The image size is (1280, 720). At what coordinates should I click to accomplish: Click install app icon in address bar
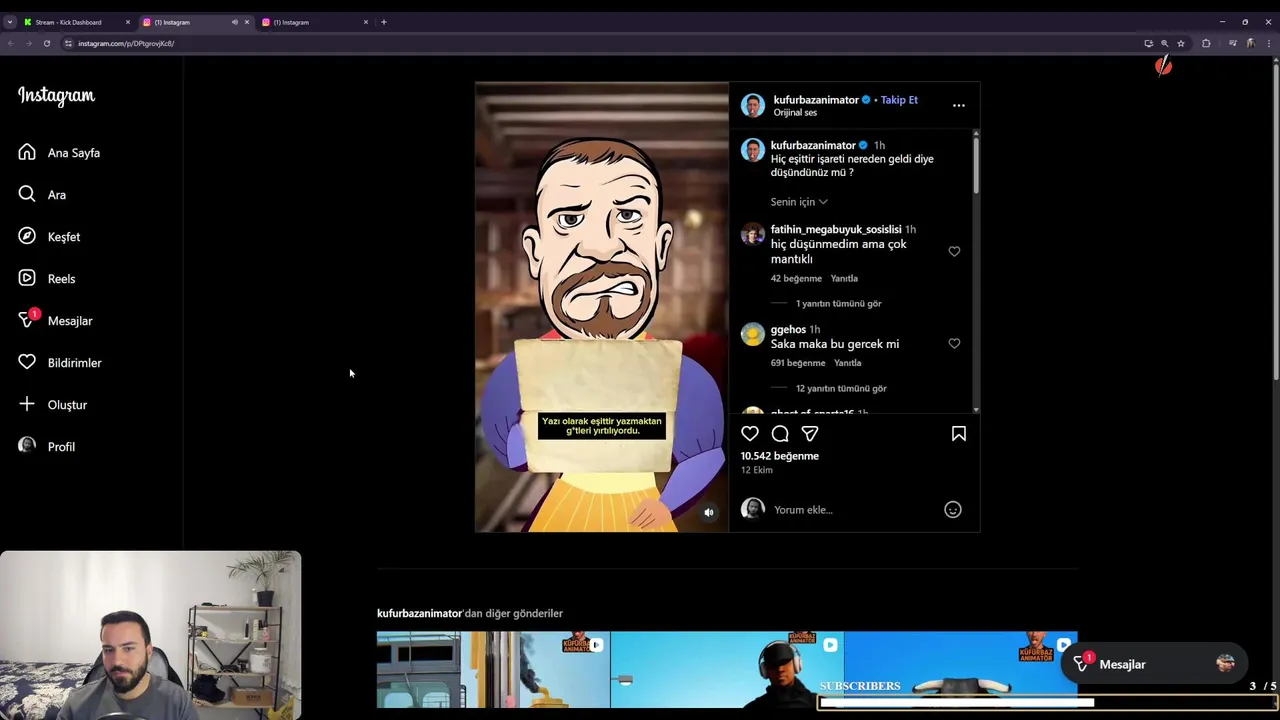1148,43
